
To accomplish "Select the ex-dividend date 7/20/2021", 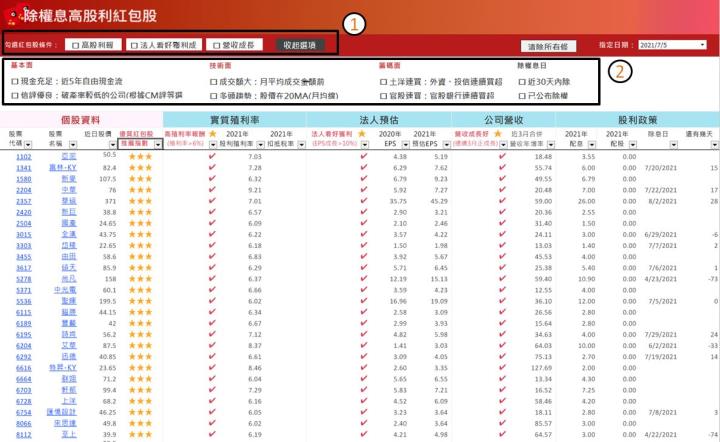I will point(661,168).
